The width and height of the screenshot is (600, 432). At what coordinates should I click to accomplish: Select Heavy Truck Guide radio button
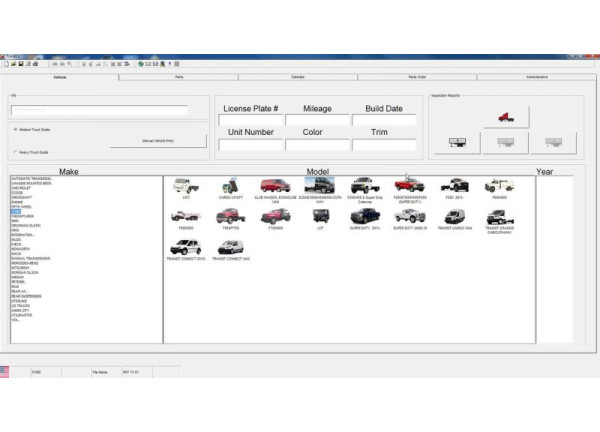point(13,152)
